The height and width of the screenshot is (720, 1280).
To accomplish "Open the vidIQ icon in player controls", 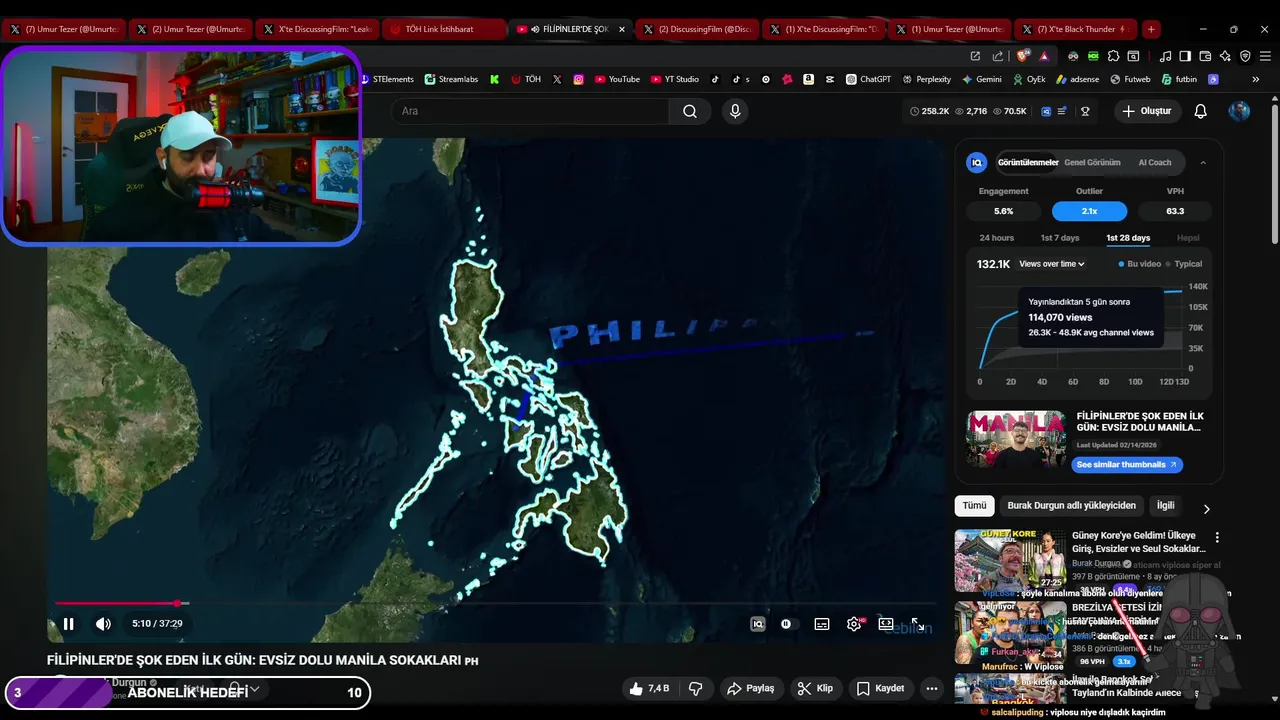I will coord(758,624).
